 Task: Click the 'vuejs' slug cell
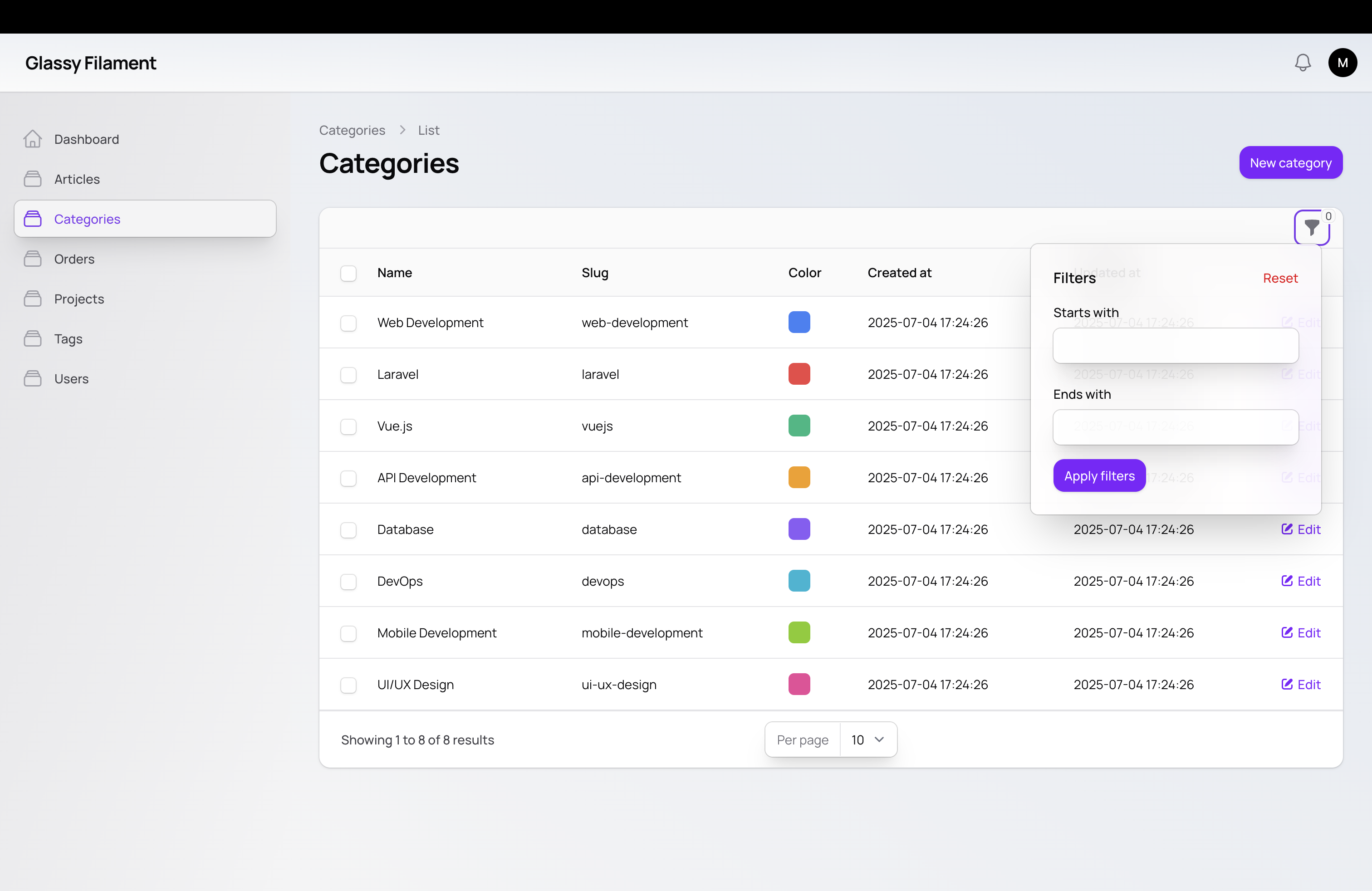pos(597,426)
